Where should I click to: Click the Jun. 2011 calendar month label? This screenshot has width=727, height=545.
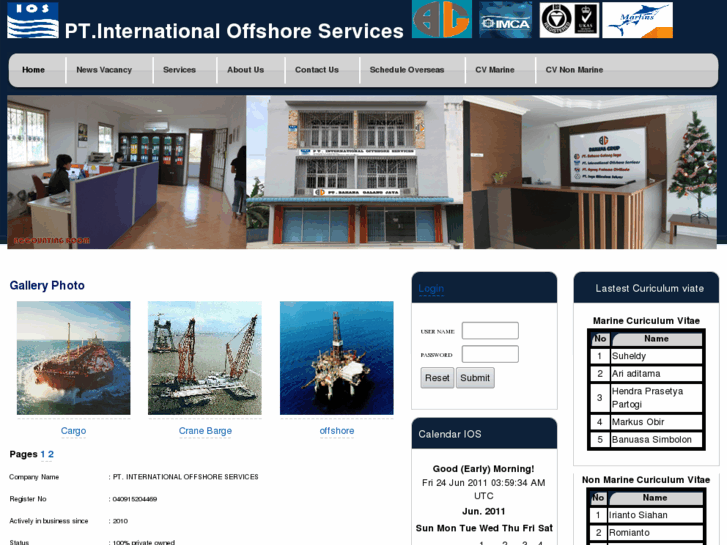point(484,511)
